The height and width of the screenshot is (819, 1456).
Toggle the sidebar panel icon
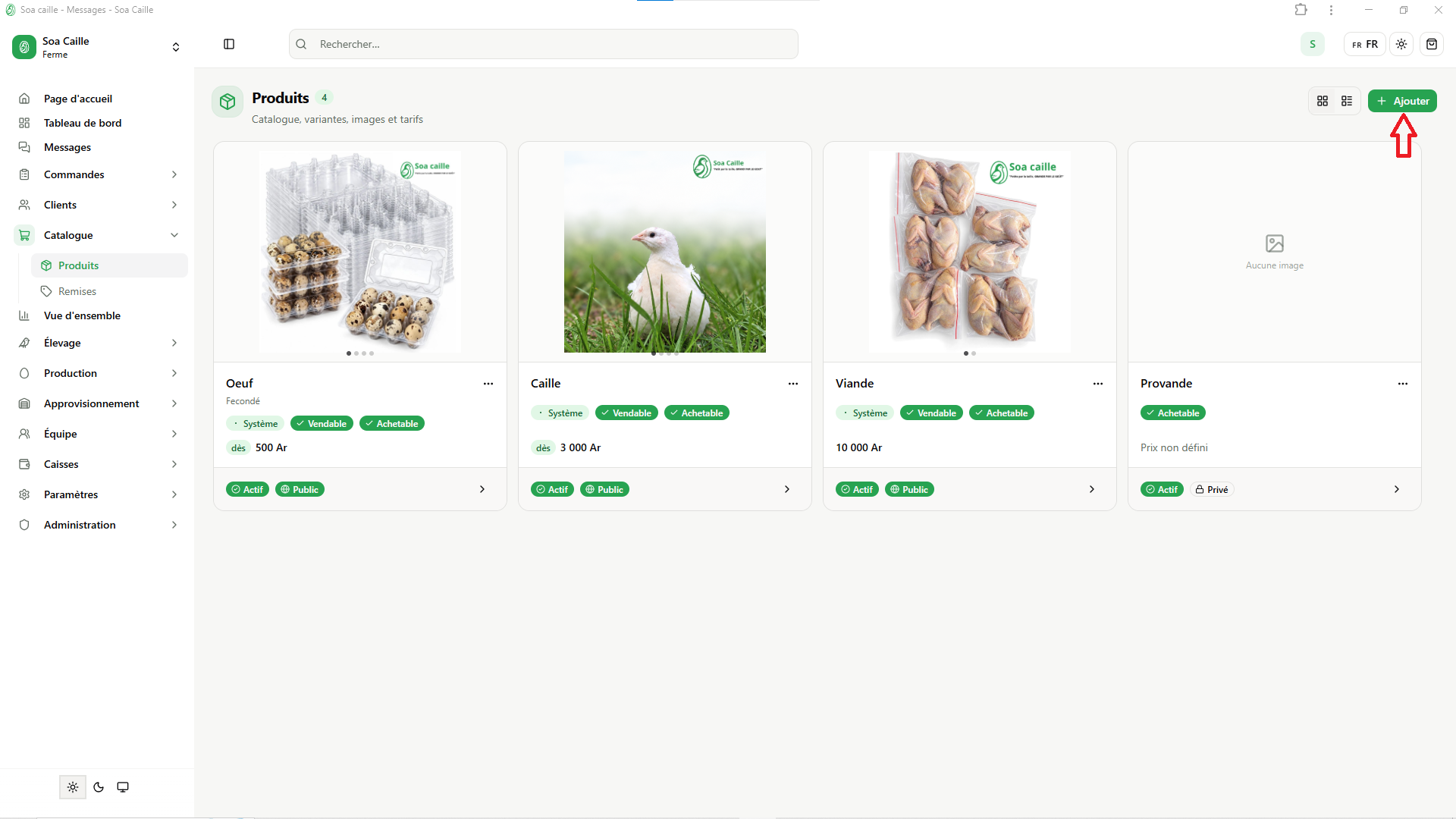click(x=229, y=44)
